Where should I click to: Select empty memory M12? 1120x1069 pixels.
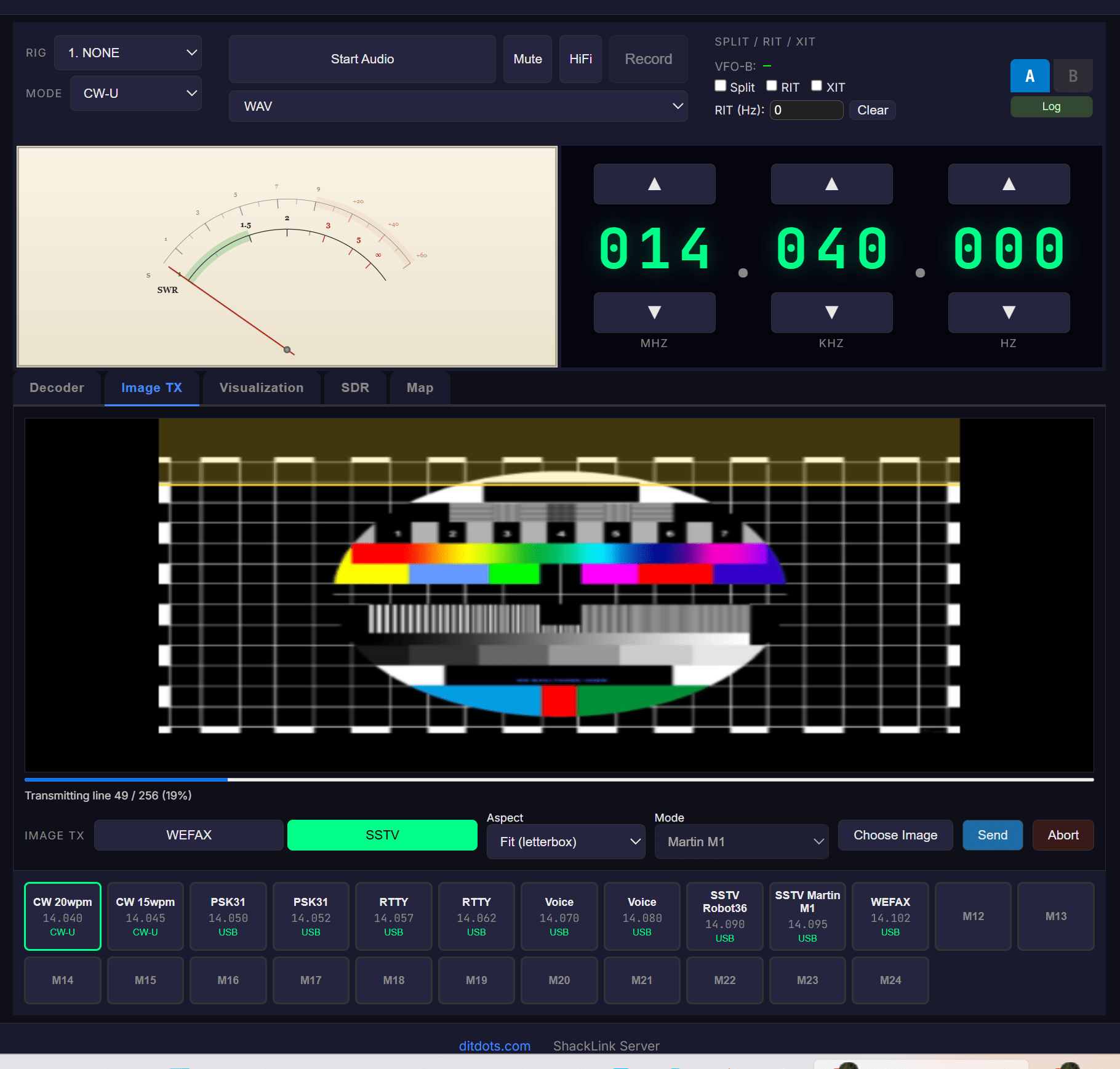tap(973, 916)
